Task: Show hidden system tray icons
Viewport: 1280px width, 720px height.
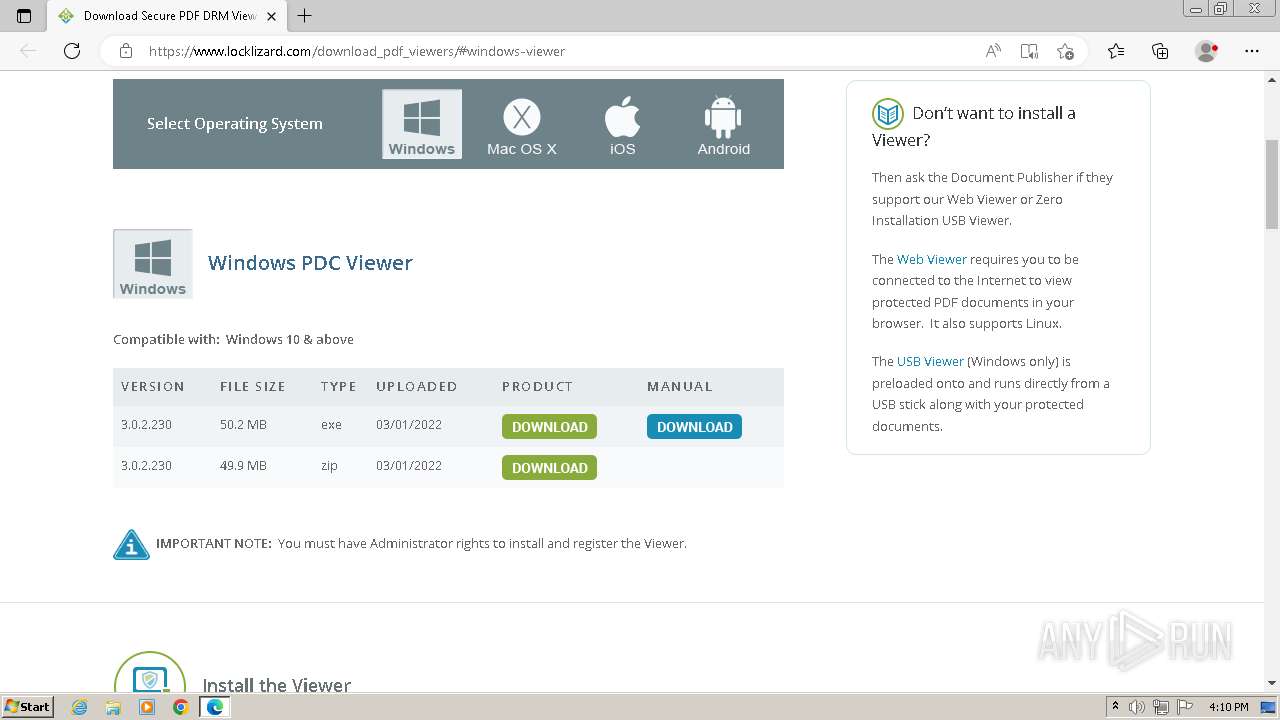Action: tap(1115, 707)
